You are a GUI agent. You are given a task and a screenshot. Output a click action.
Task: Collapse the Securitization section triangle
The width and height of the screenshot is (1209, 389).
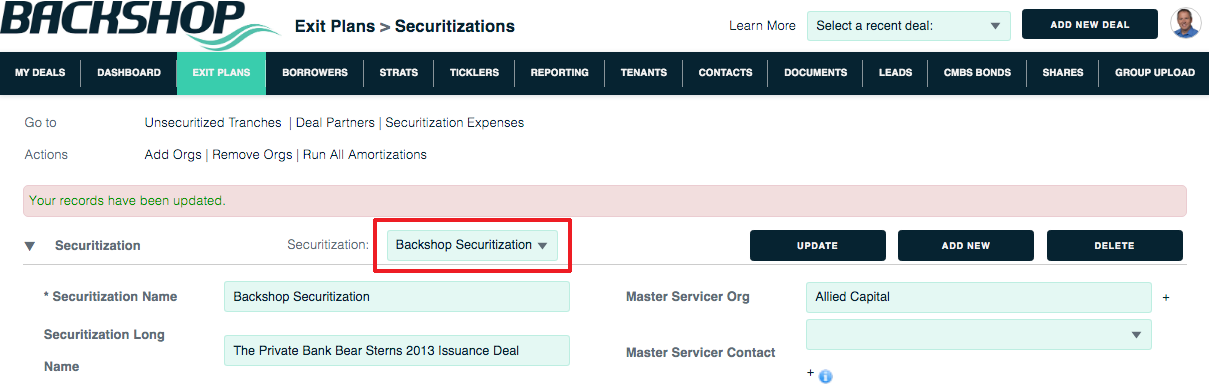[x=30, y=245]
